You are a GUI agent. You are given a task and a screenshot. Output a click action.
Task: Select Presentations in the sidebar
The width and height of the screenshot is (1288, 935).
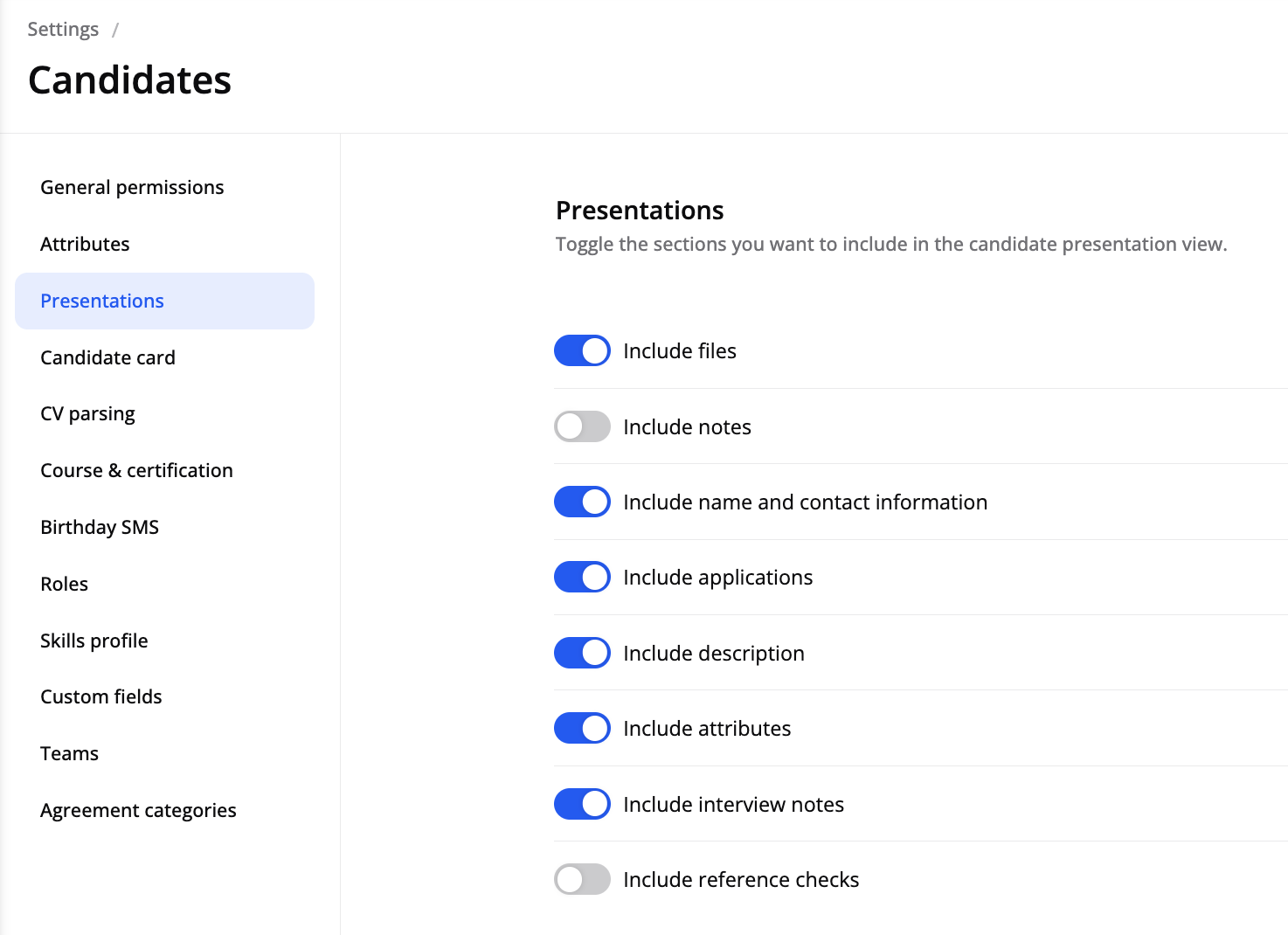pyautogui.click(x=102, y=301)
